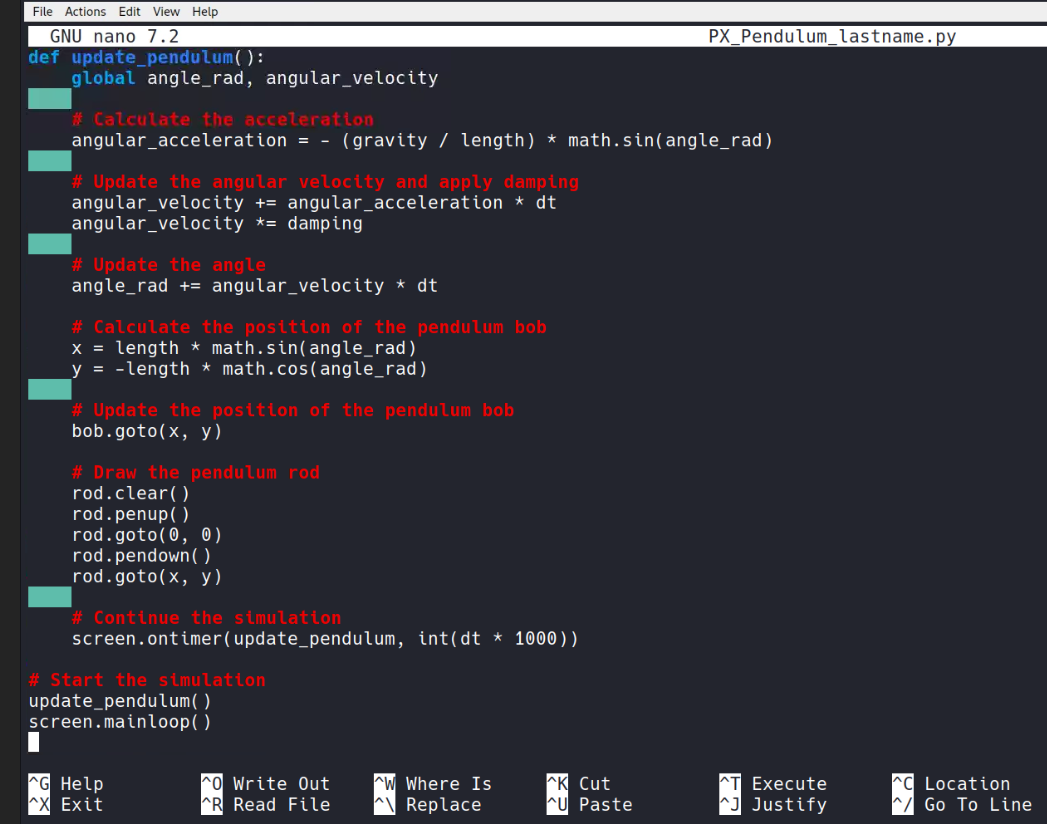The height and width of the screenshot is (824, 1047).
Task: Open the Edit menu
Action: [x=129, y=11]
